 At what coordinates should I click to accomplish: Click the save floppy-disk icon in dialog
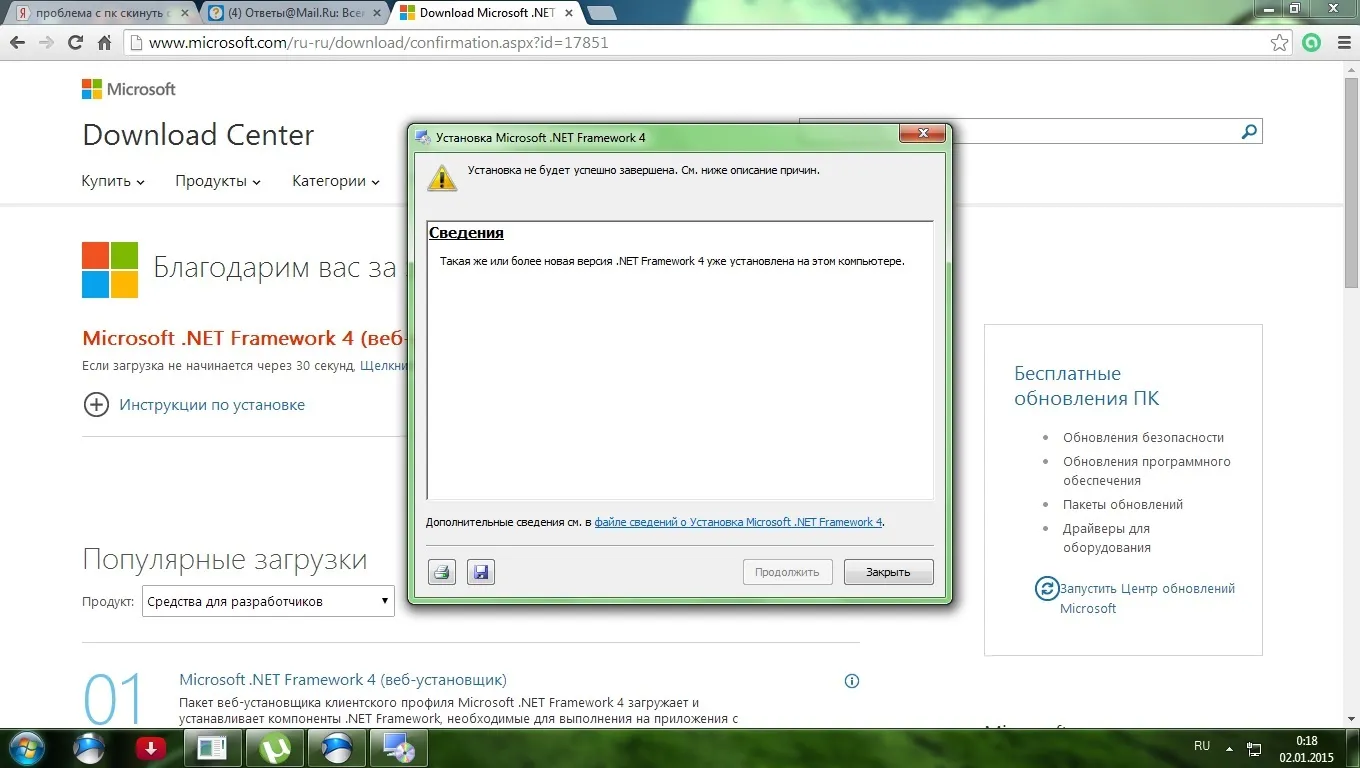pos(481,572)
